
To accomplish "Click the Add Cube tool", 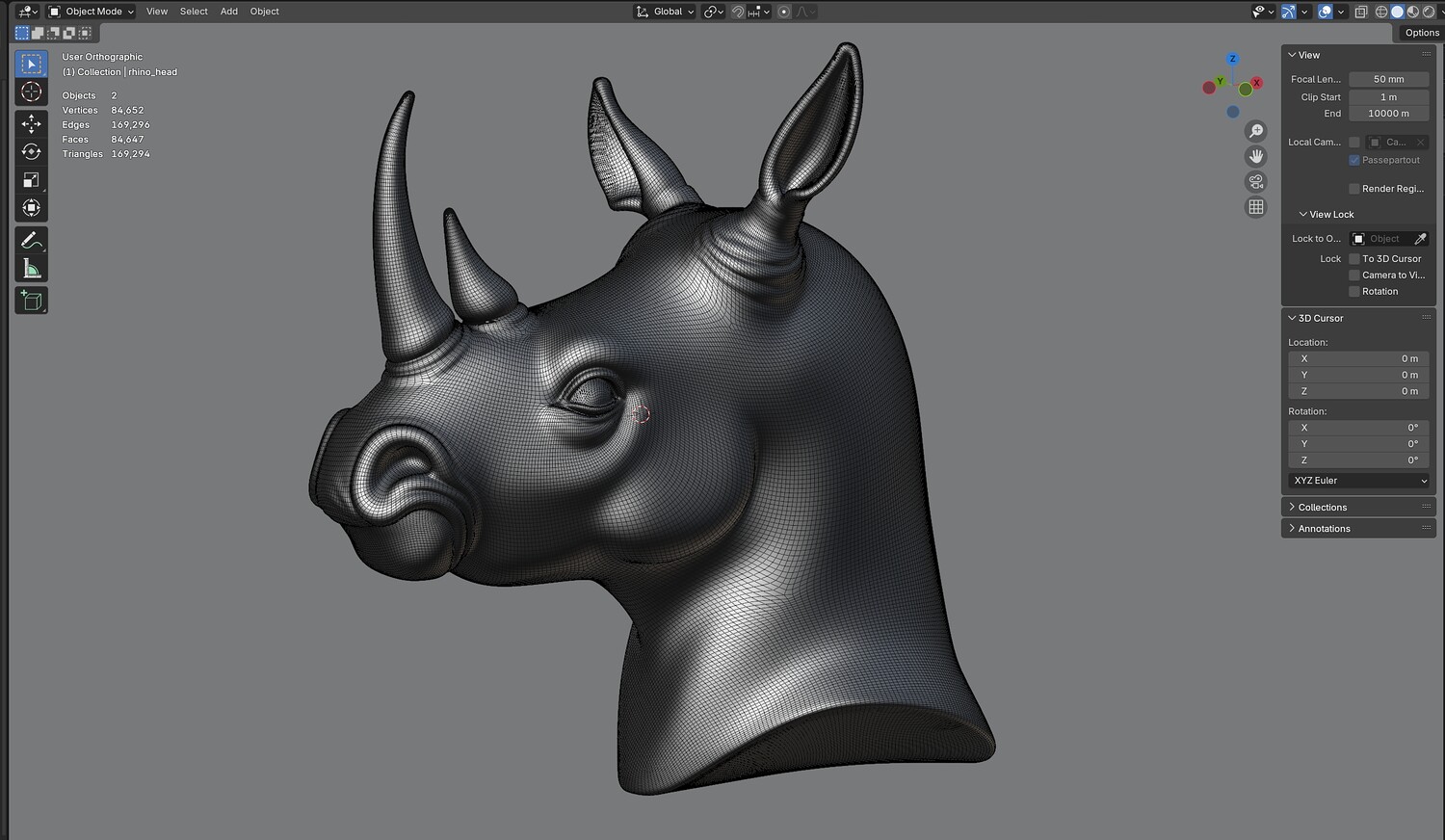I will pos(32,301).
